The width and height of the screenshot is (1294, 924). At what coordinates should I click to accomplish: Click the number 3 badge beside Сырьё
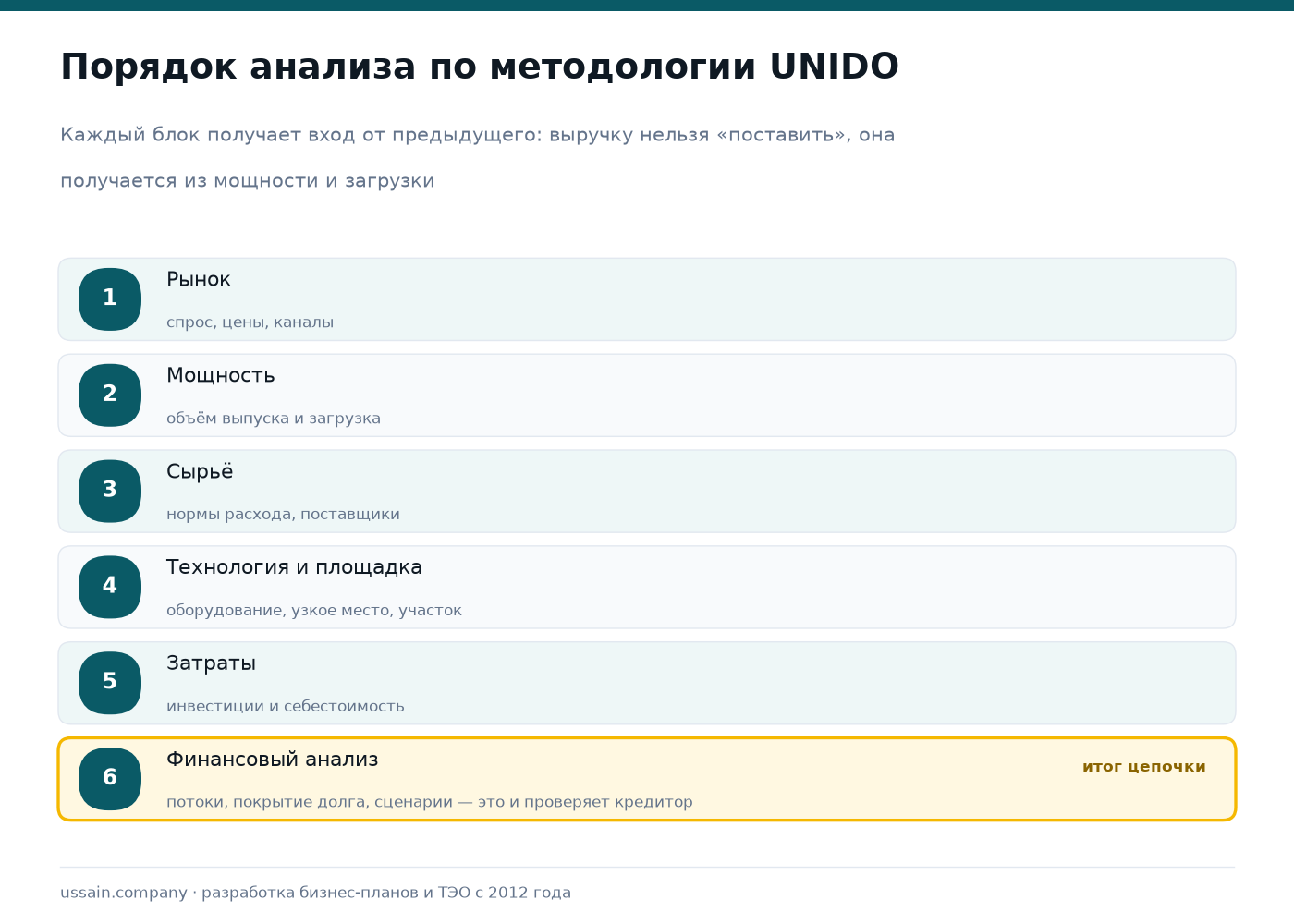110,492
